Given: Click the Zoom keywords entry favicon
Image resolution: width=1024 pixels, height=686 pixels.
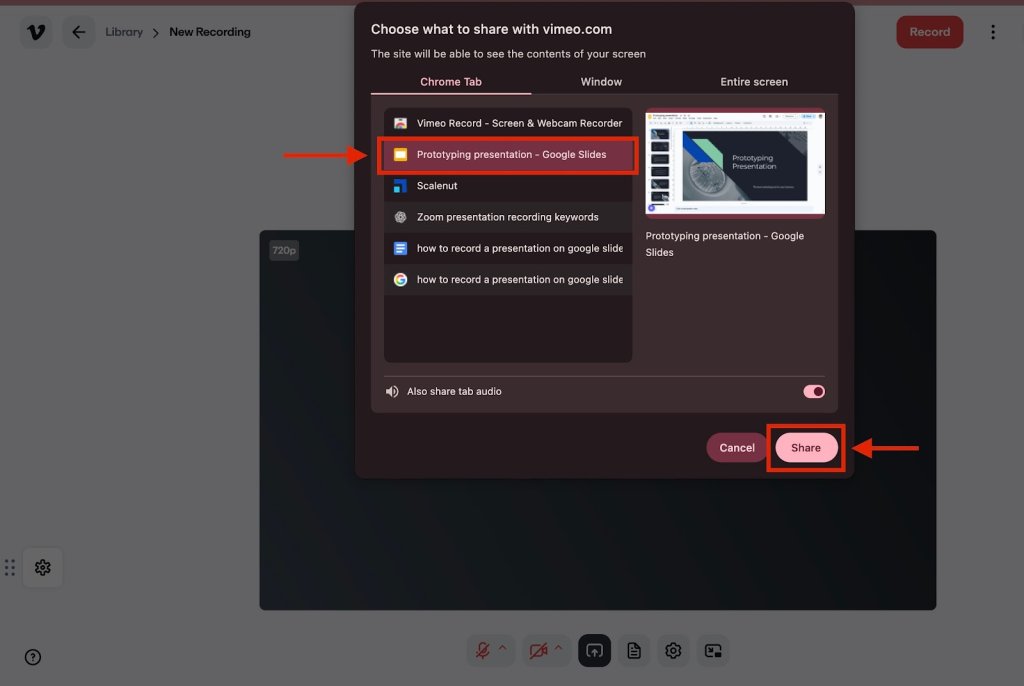Looking at the screenshot, I should point(400,217).
